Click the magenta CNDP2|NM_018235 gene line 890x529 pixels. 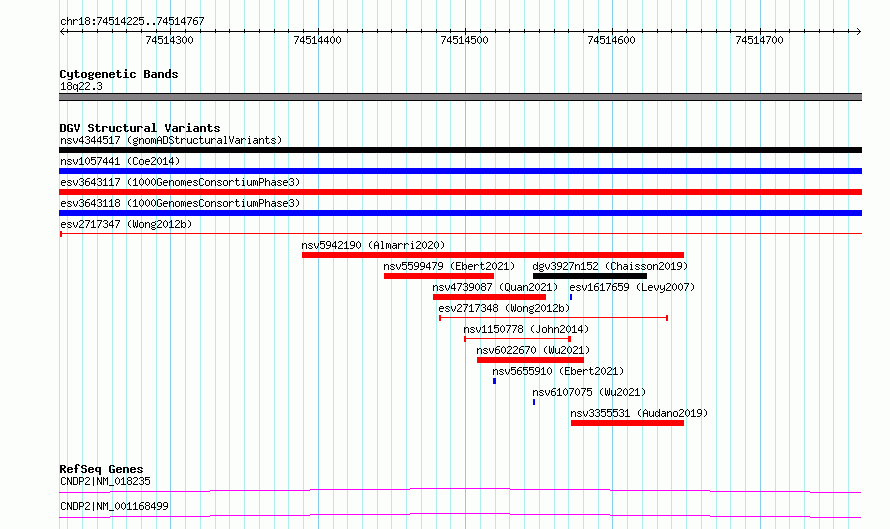tap(460, 490)
